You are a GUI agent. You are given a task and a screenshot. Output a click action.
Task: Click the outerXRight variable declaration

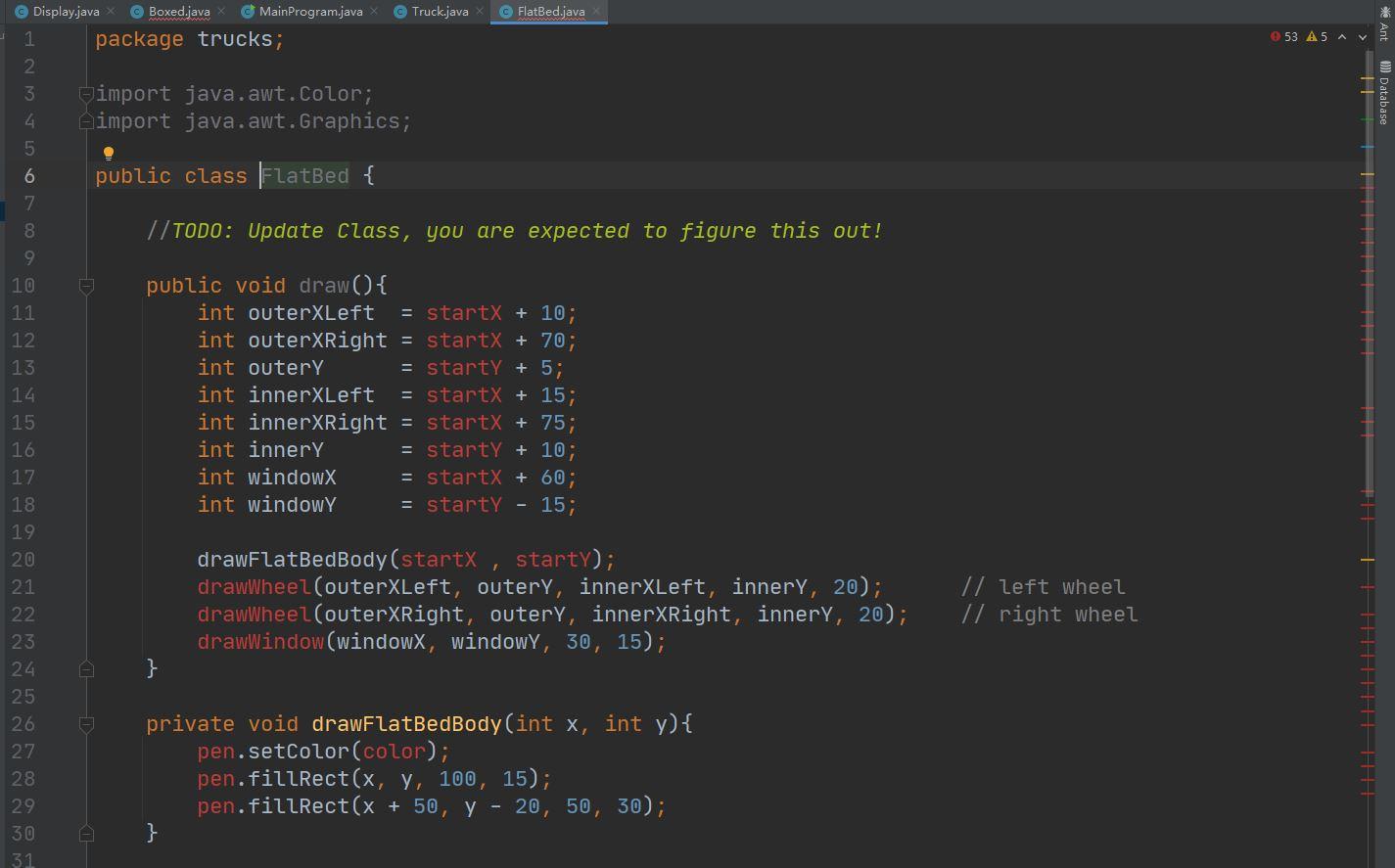point(317,341)
